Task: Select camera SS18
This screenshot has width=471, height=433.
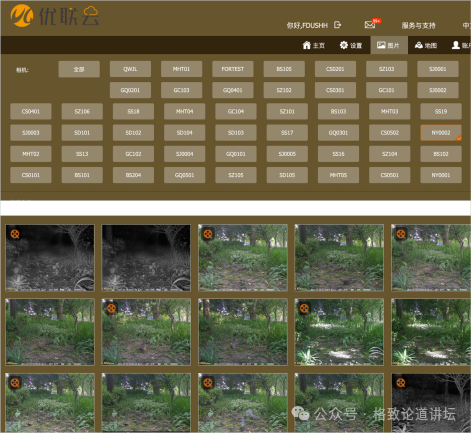Action: coord(133,112)
